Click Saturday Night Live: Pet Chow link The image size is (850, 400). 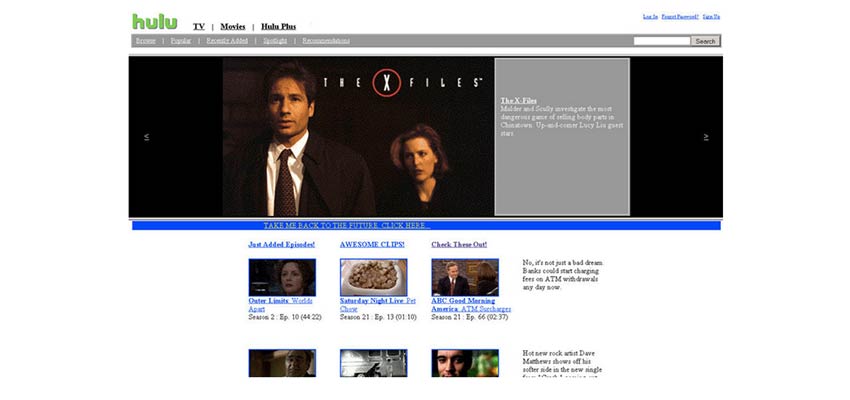(x=378, y=305)
